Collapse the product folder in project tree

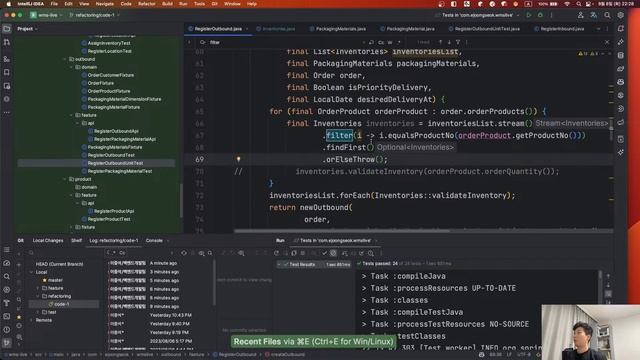65,179
